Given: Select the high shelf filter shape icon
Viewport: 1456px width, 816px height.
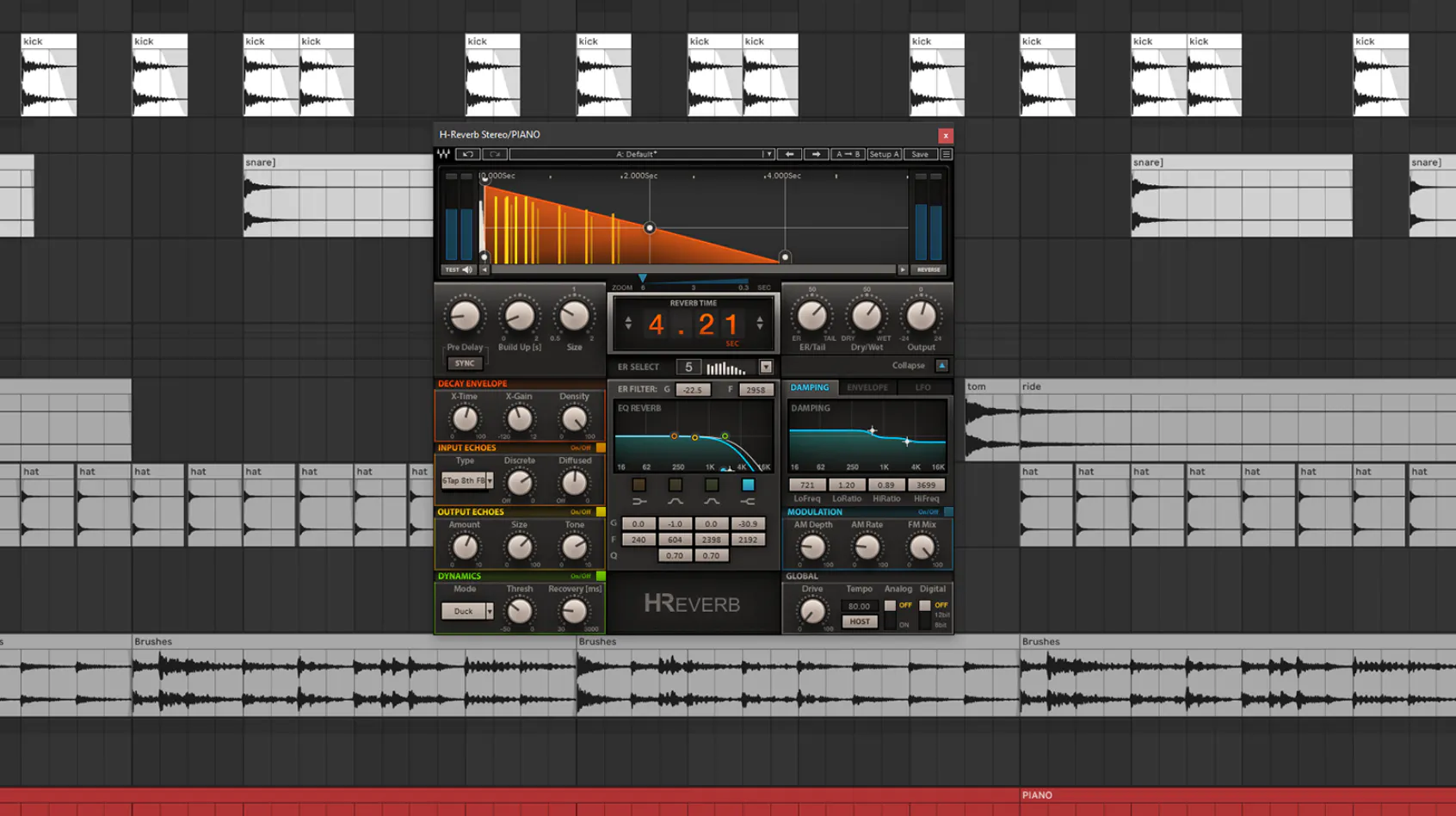Looking at the screenshot, I should (748, 501).
